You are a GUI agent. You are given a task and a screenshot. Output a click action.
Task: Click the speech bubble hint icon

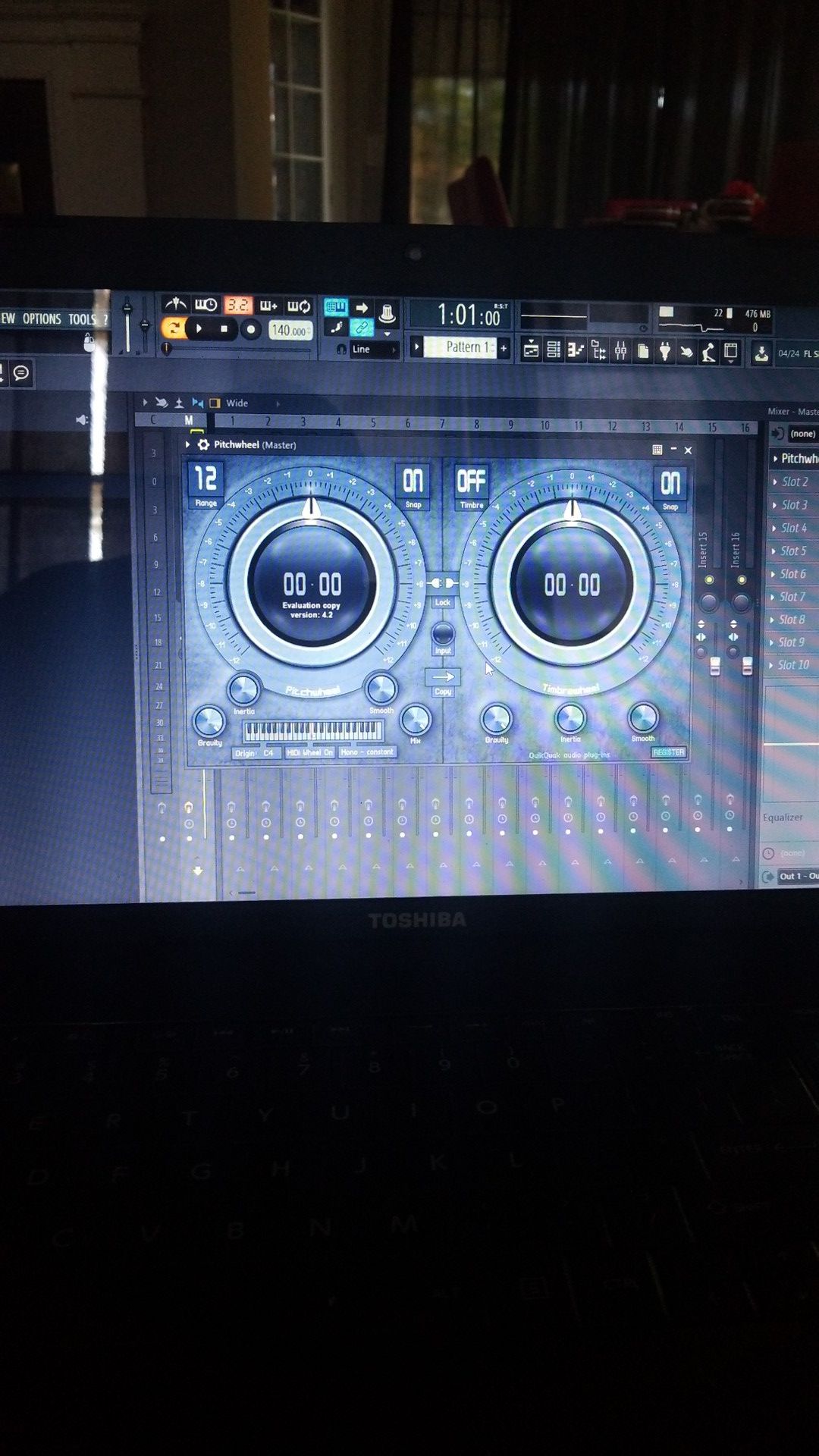(21, 372)
